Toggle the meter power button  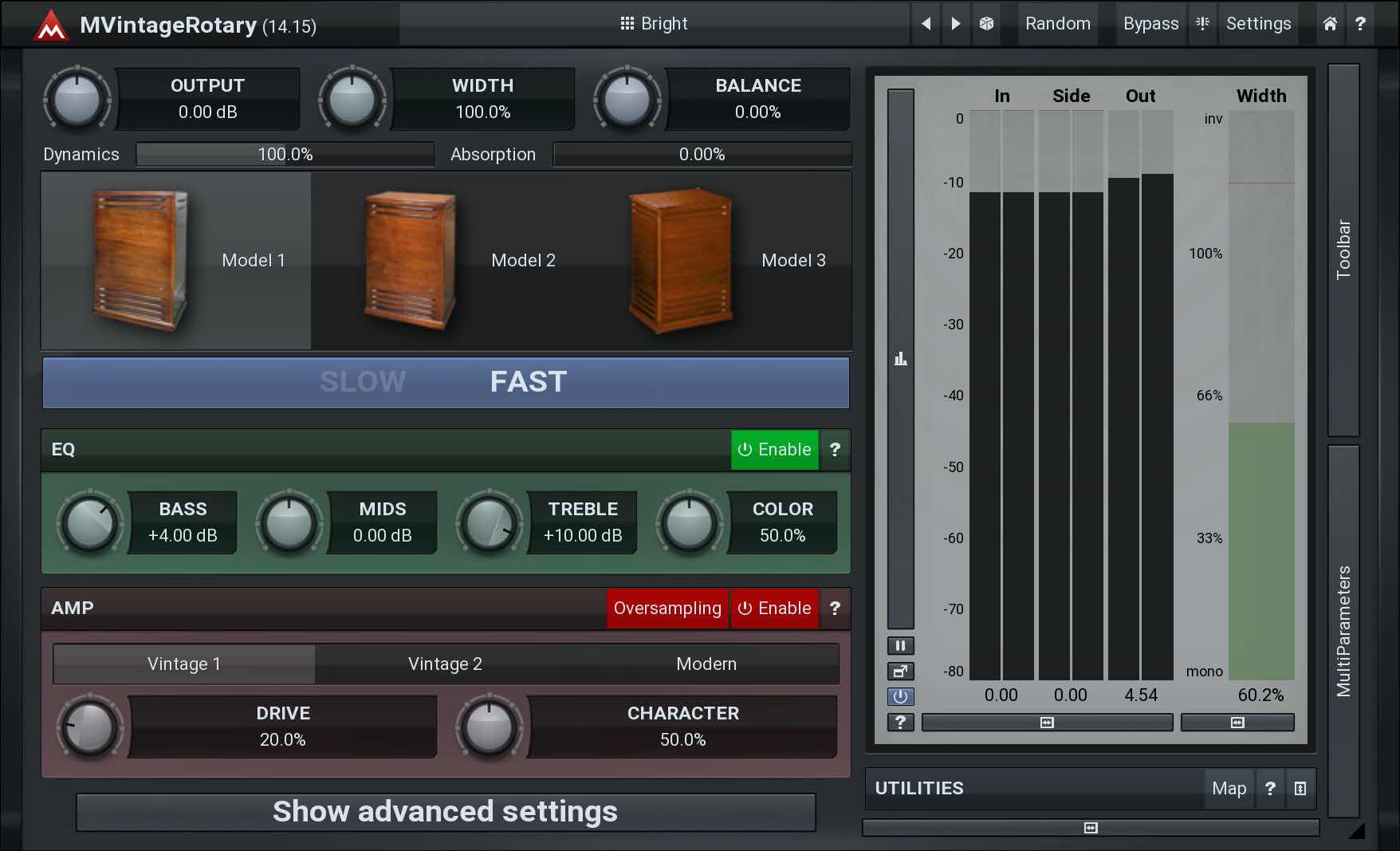click(900, 697)
